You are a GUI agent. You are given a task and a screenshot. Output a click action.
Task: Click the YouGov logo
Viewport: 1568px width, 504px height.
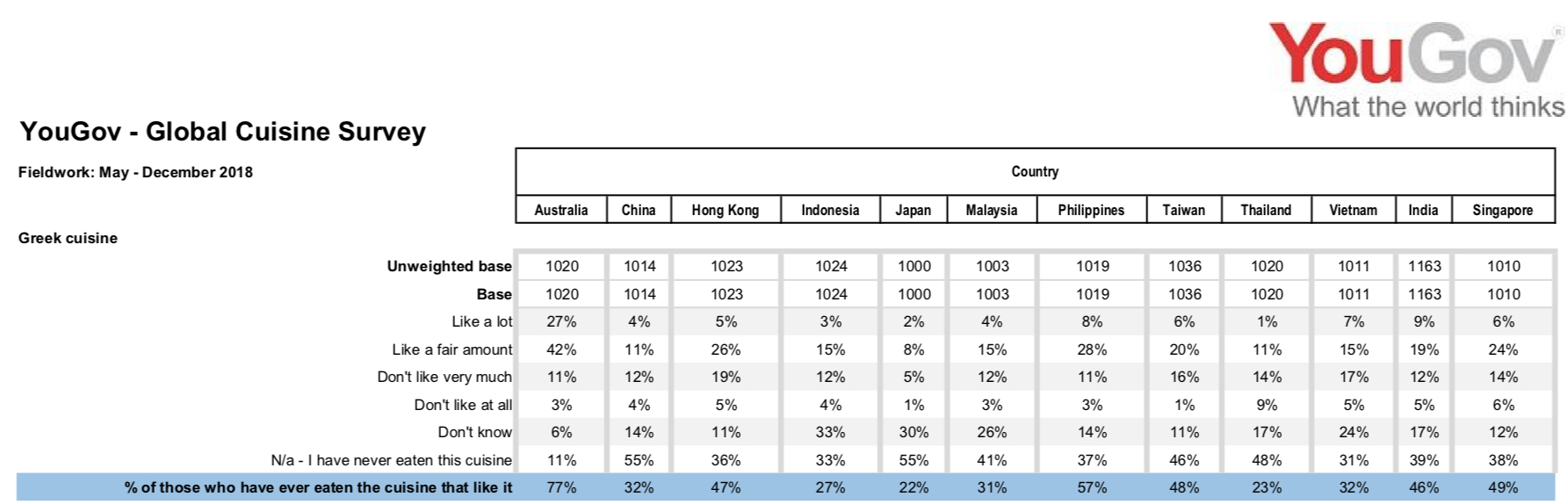(x=1413, y=54)
